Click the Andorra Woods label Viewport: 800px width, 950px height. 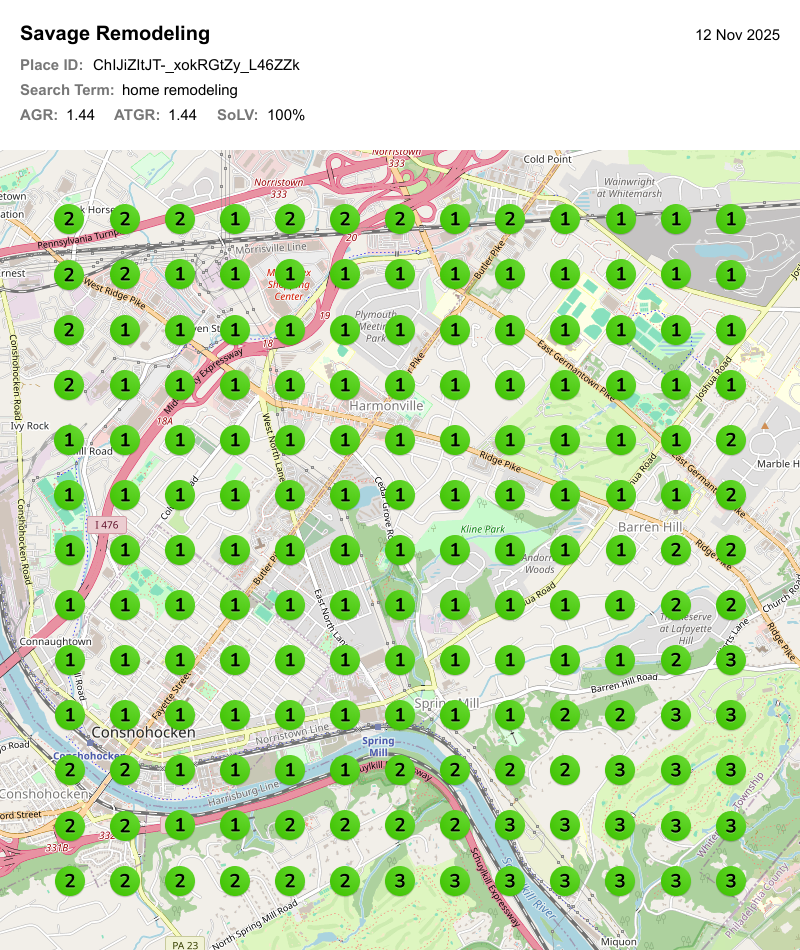(x=539, y=563)
